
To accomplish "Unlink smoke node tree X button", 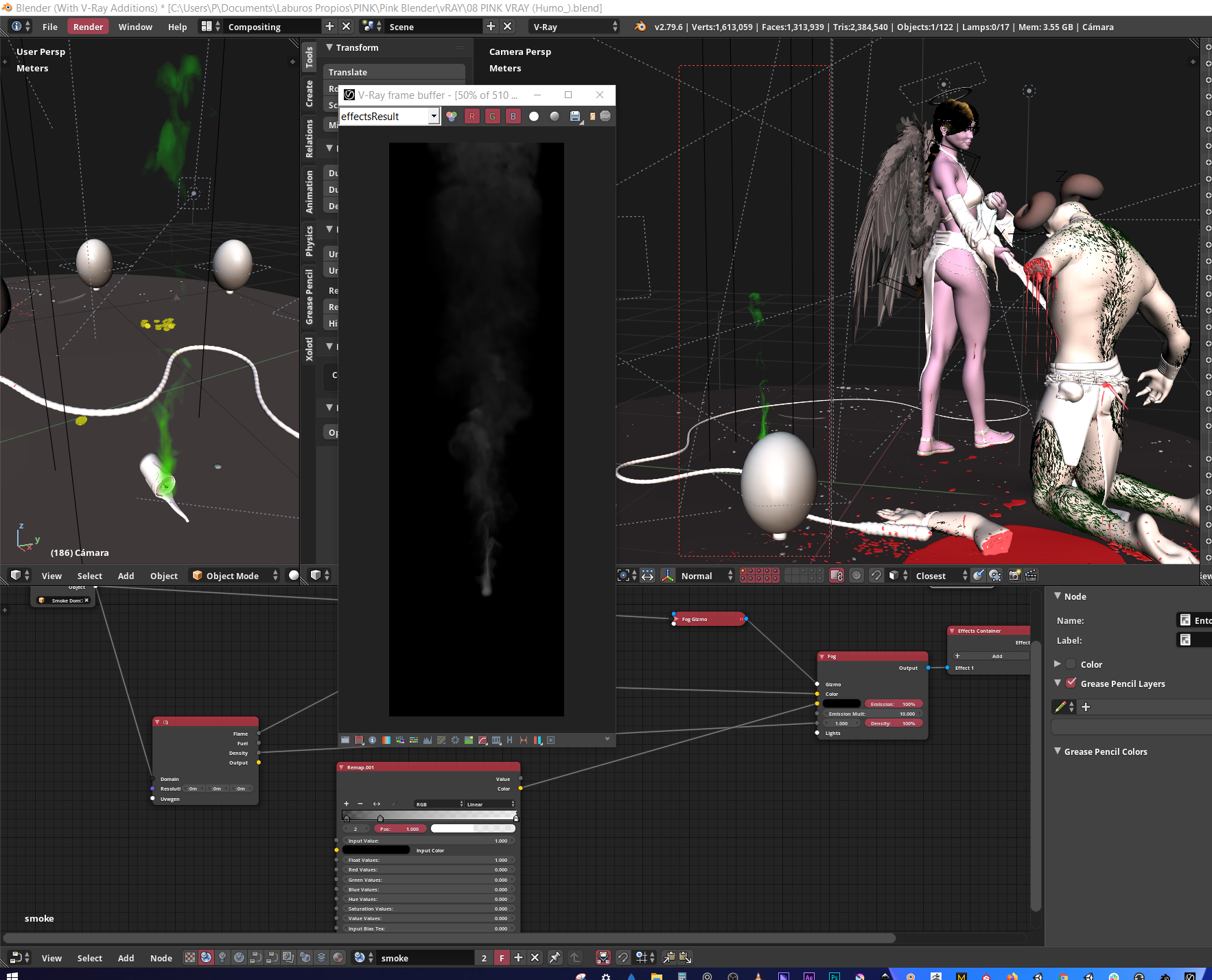I will pos(535,957).
